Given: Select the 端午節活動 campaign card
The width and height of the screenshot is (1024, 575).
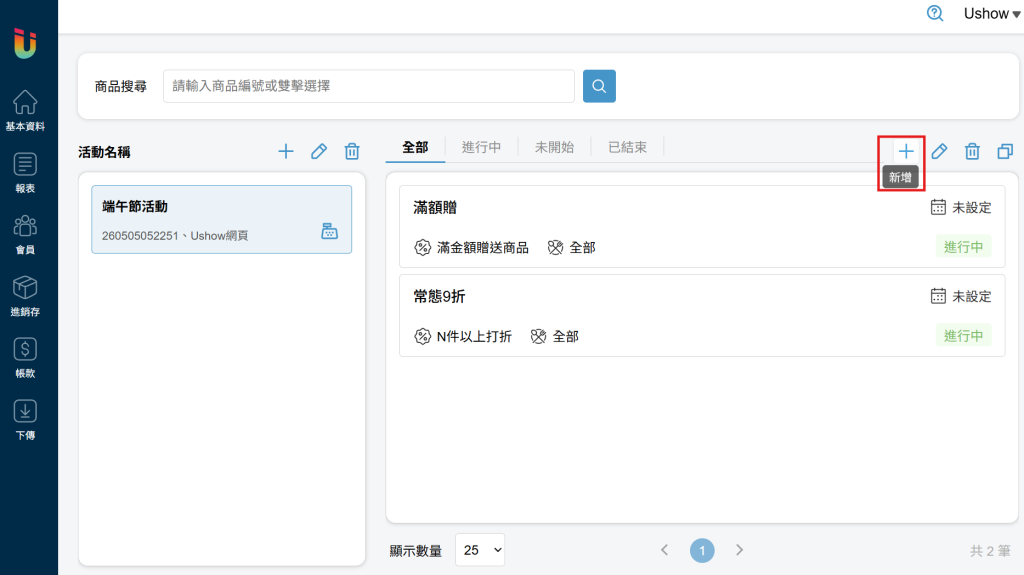Looking at the screenshot, I should click(x=221, y=220).
